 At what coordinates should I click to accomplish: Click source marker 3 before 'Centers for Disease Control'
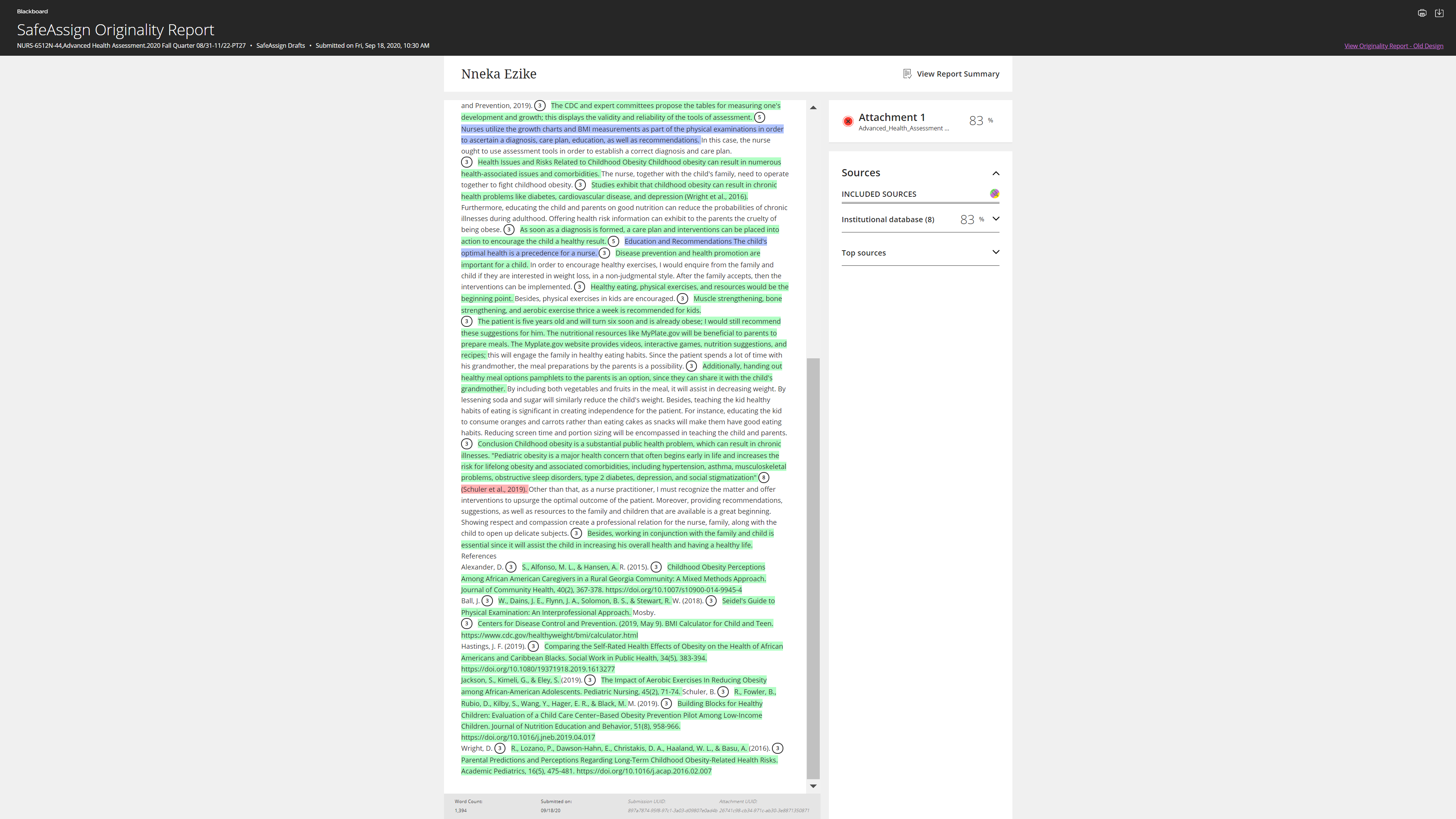(x=466, y=624)
